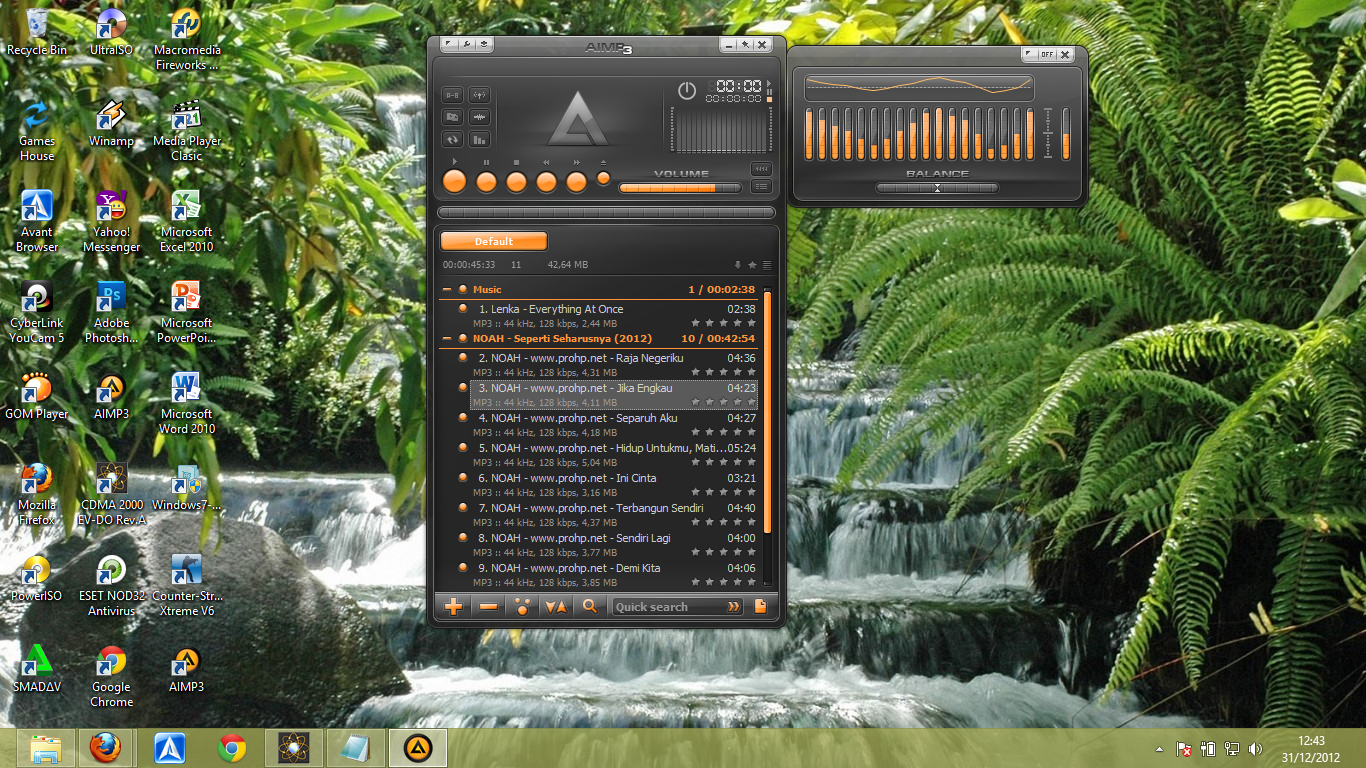Adjust the BALANCE slider
Image resolution: width=1366 pixels, height=768 pixels.
click(937, 187)
